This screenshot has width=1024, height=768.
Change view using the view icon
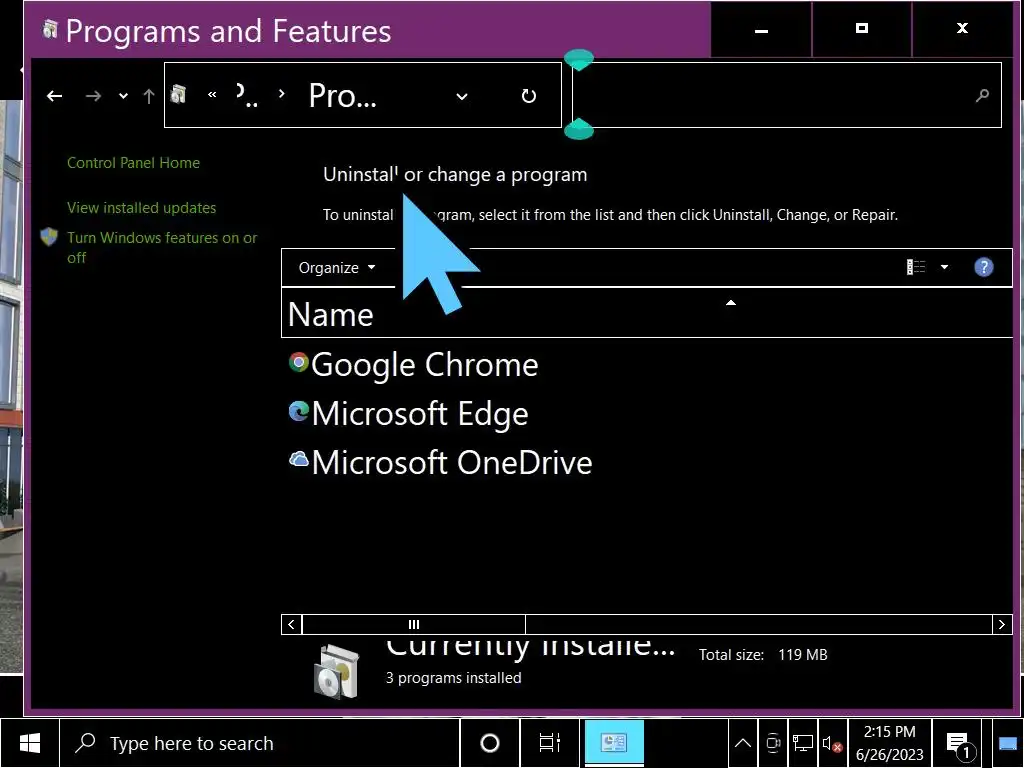916,266
